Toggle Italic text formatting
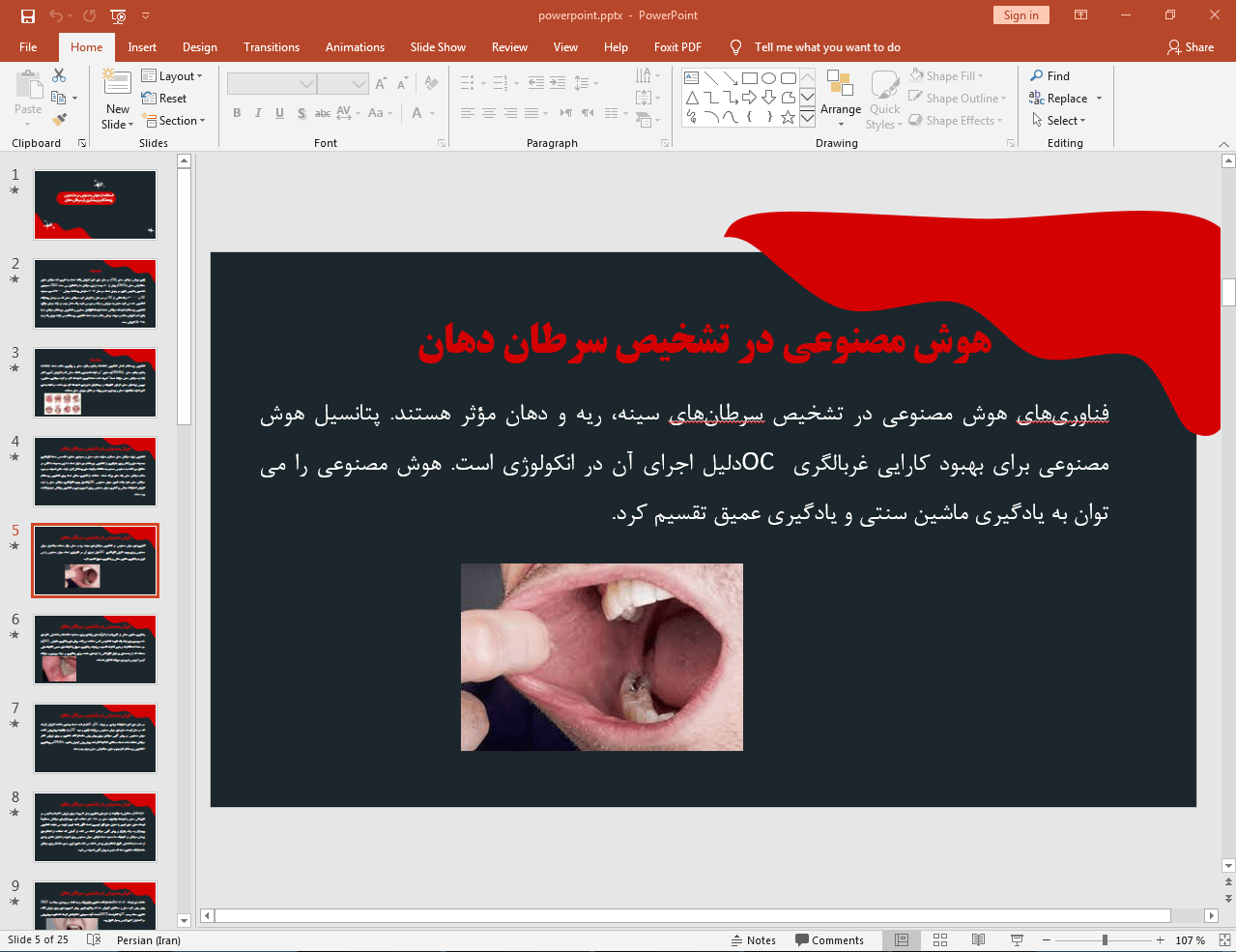1236x952 pixels. [x=258, y=113]
